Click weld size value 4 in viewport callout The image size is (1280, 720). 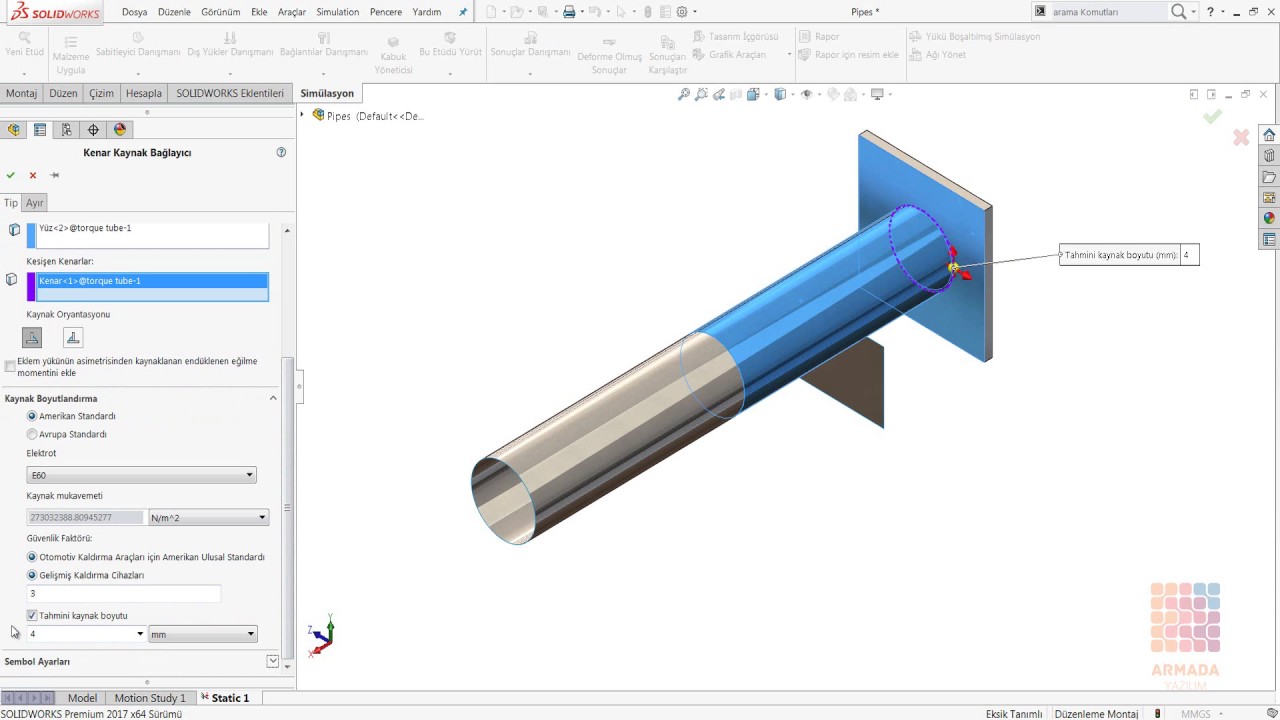point(1189,255)
